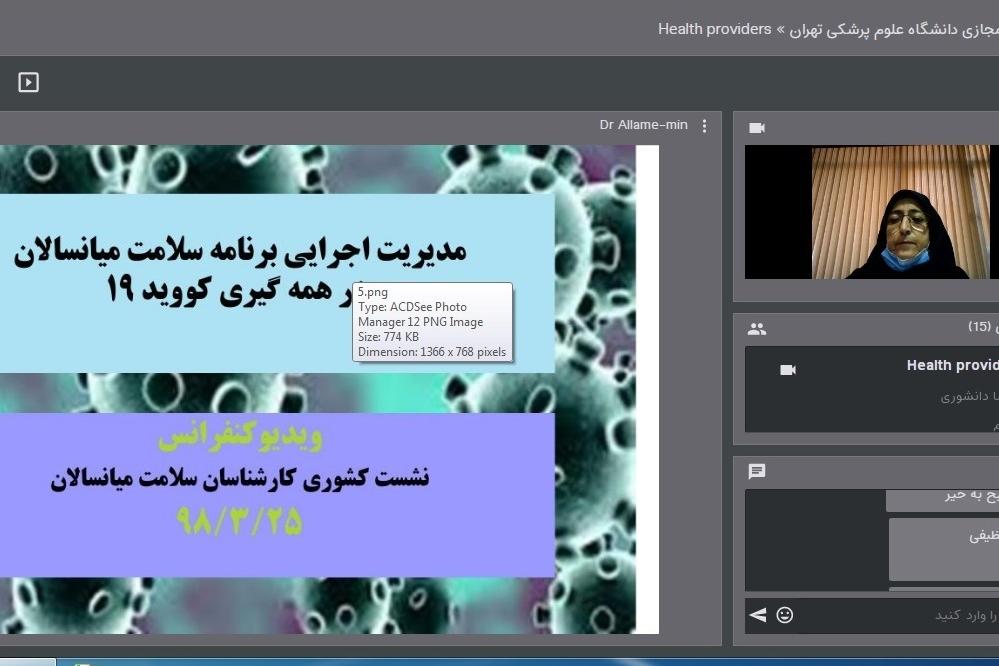
Task: Click the chat message ending in ظیفی
Action: [983, 536]
